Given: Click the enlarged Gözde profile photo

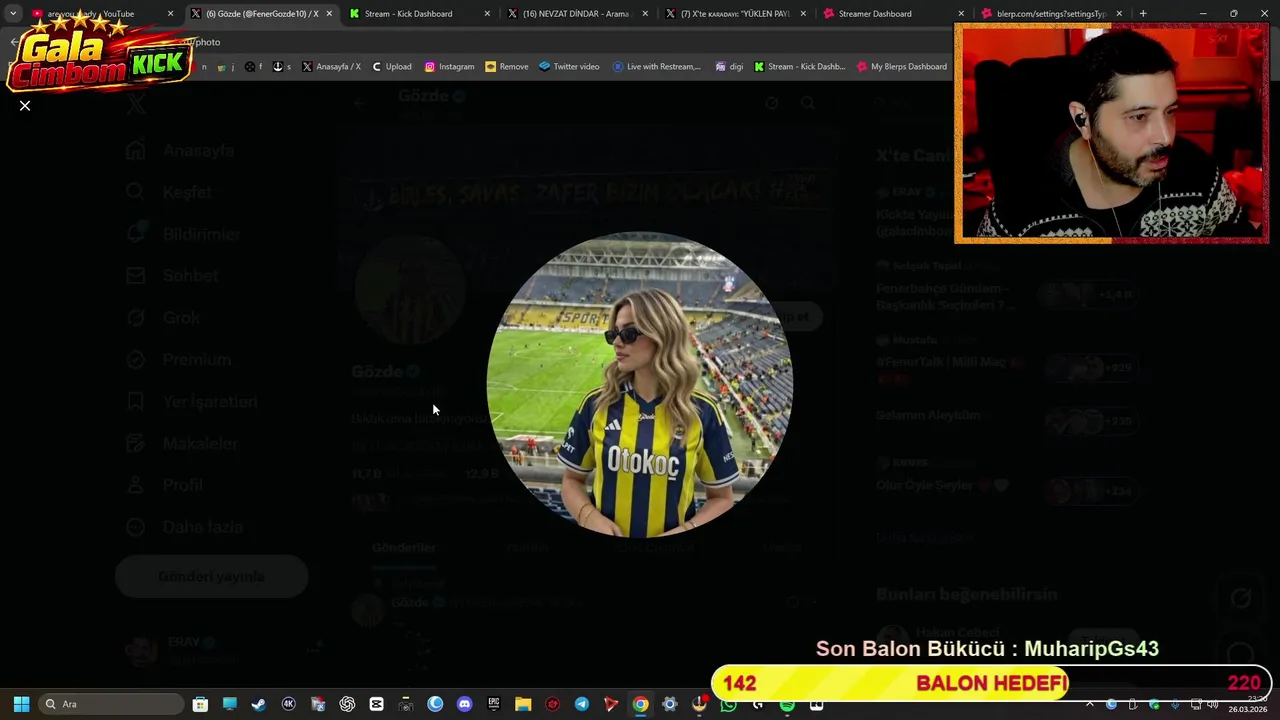Looking at the screenshot, I should tap(640, 385).
